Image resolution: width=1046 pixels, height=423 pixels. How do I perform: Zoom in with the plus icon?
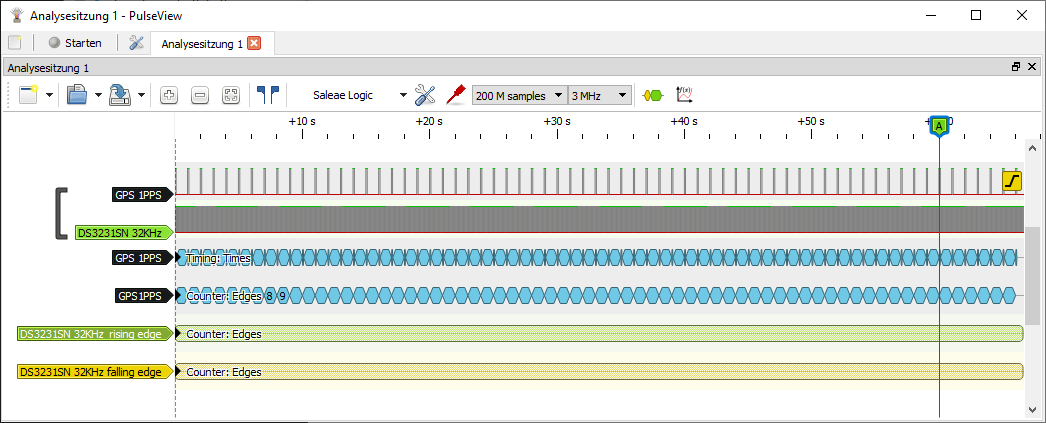click(169, 96)
